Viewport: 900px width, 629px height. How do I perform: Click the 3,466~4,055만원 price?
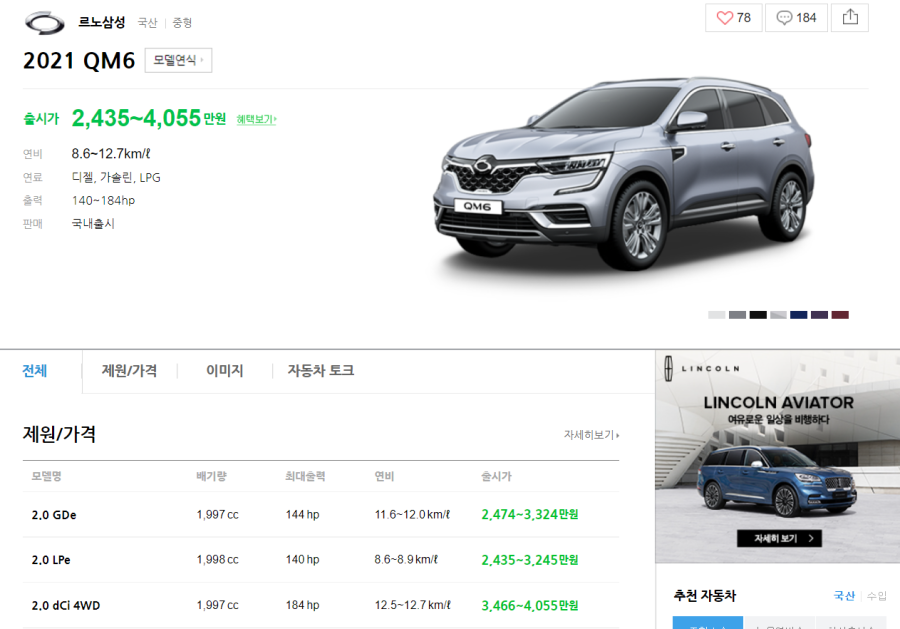(x=529, y=605)
